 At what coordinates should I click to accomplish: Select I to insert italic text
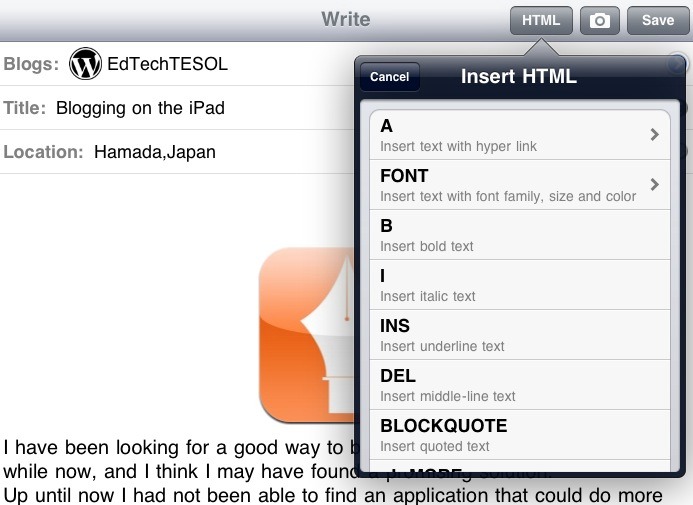tap(520, 285)
